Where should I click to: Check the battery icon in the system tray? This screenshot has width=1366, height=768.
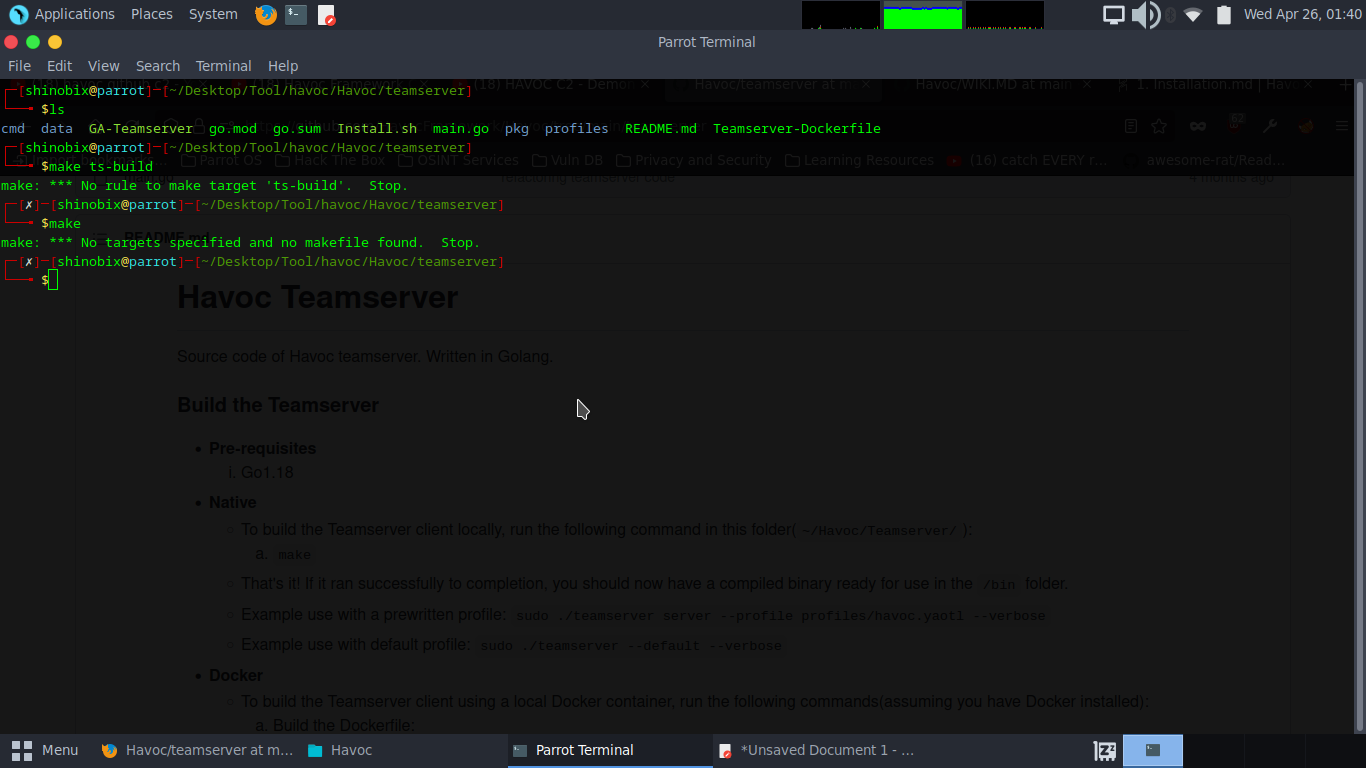pos(1223,14)
